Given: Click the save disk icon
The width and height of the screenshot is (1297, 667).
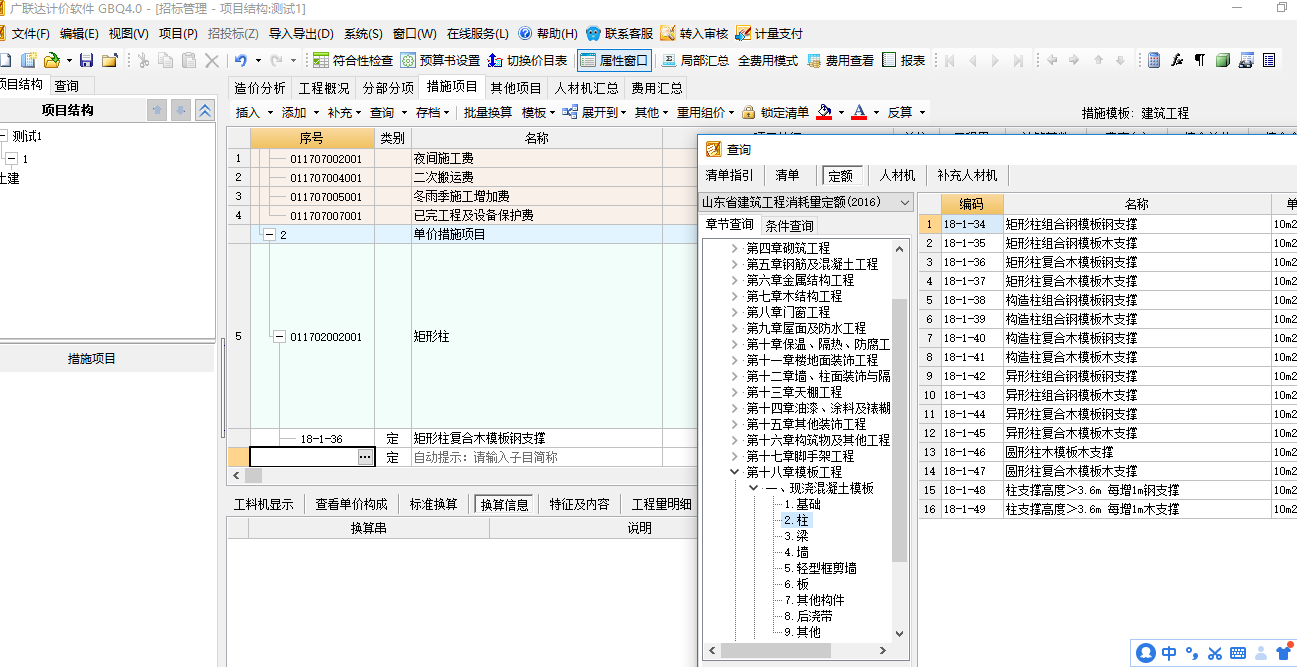Looking at the screenshot, I should (x=86, y=60).
